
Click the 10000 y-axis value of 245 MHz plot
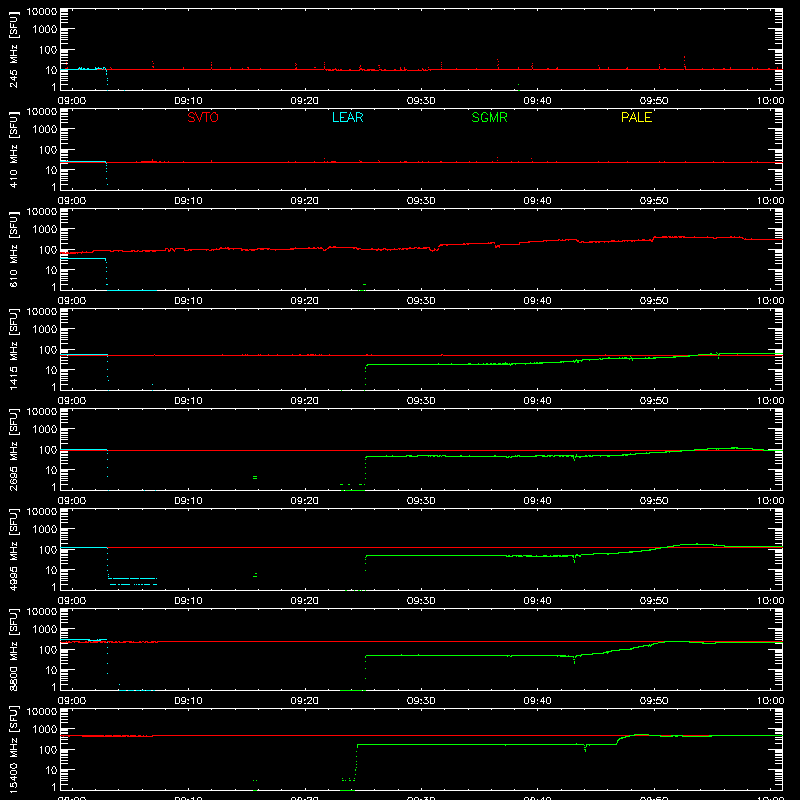pyautogui.click(x=42, y=12)
